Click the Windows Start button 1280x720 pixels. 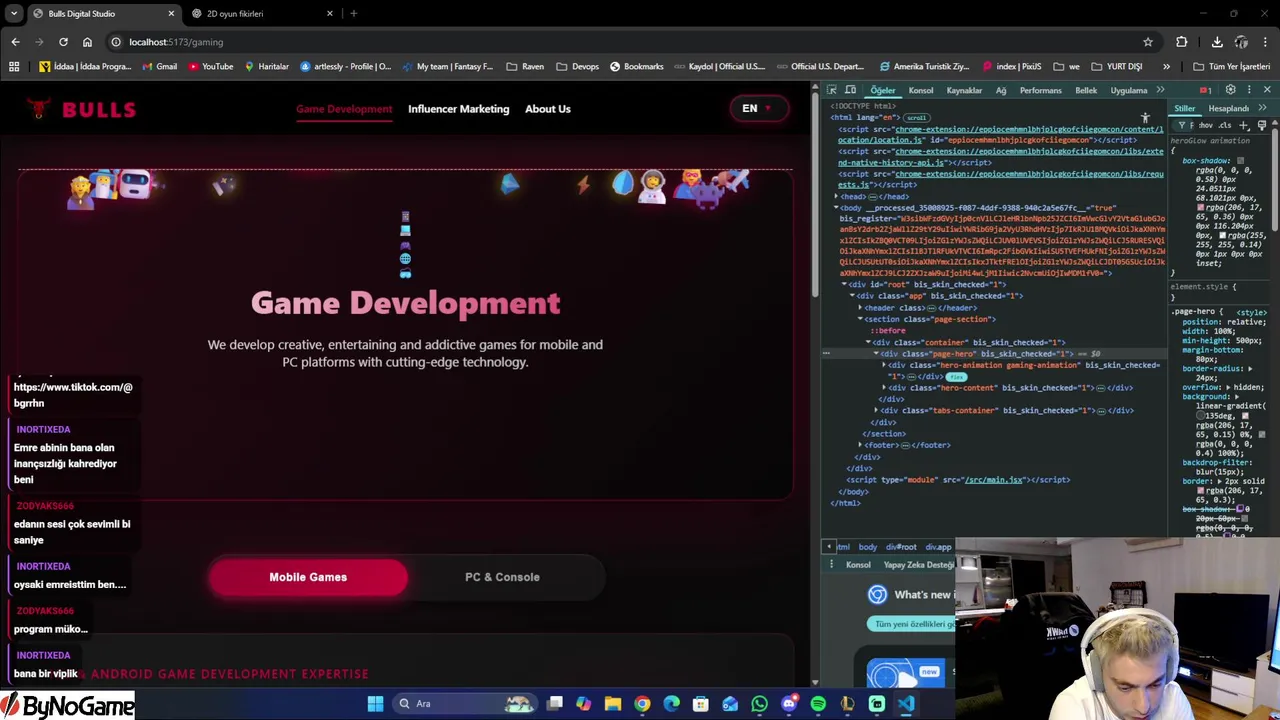[x=375, y=704]
